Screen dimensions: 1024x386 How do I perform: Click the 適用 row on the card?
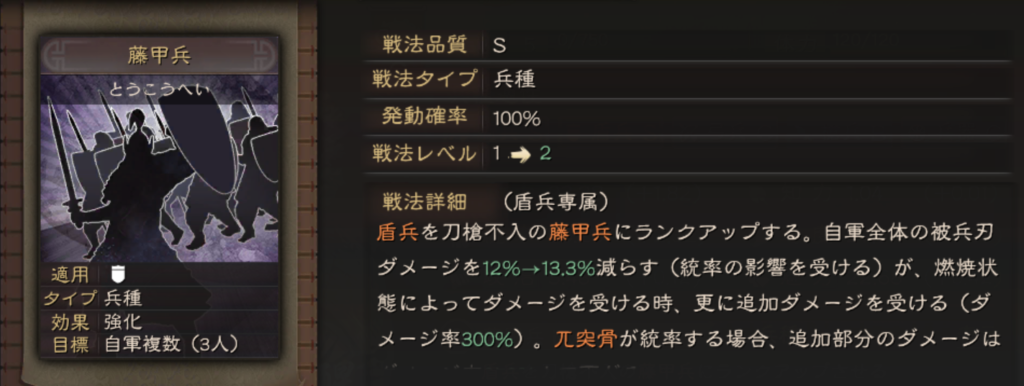point(159,274)
